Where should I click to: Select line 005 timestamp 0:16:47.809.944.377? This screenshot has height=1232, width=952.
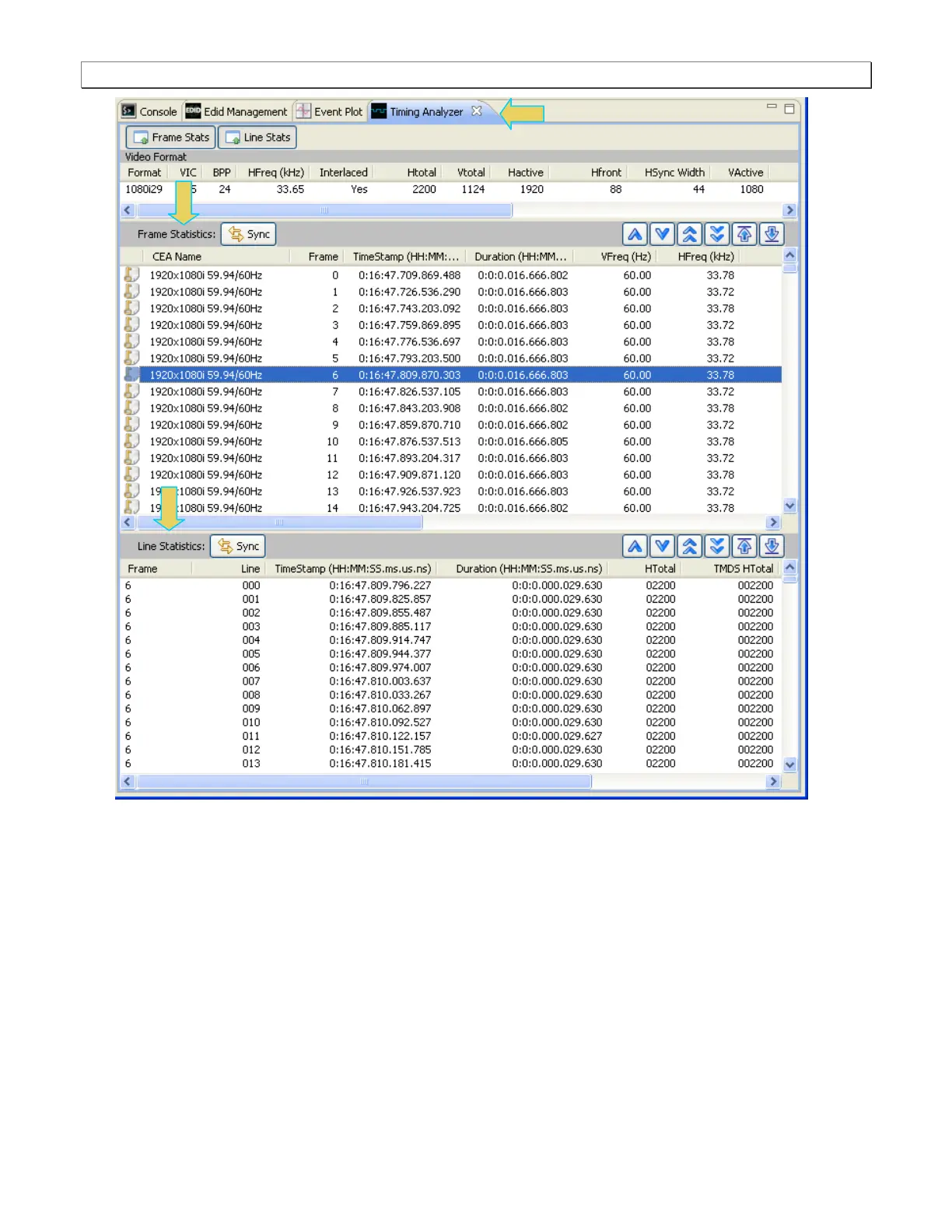(380, 653)
